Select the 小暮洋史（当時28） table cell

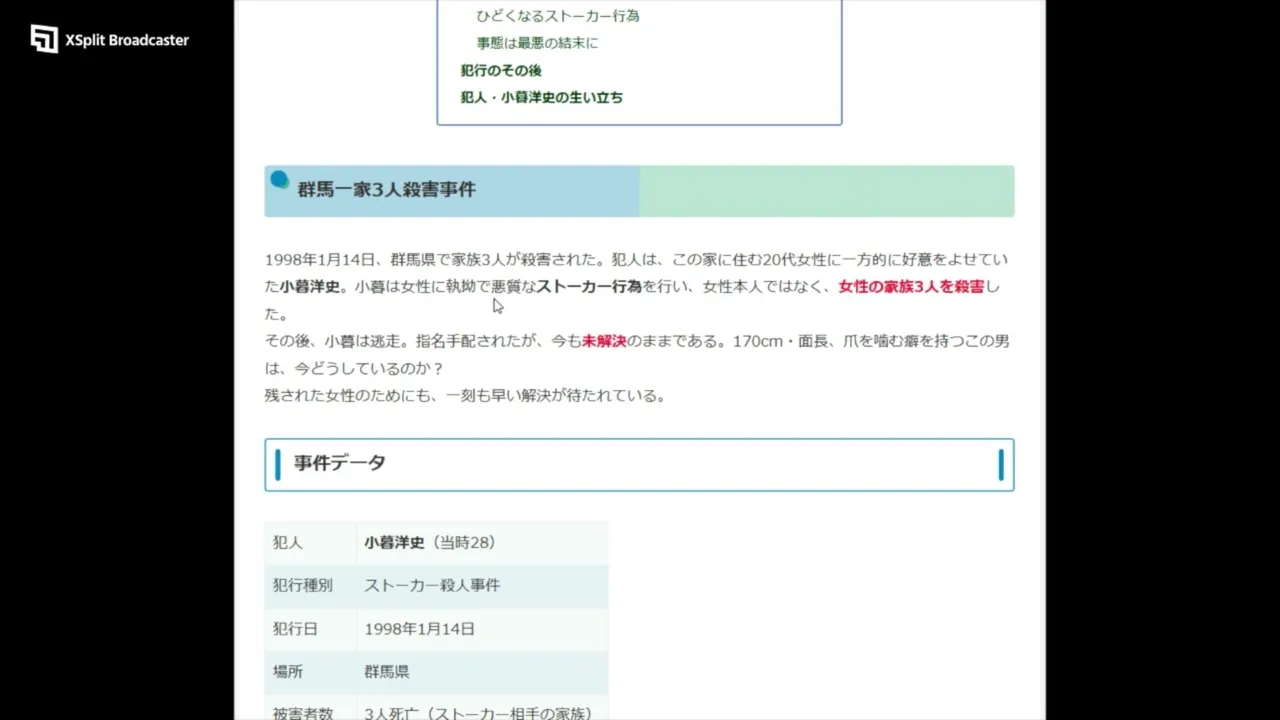tap(482, 543)
